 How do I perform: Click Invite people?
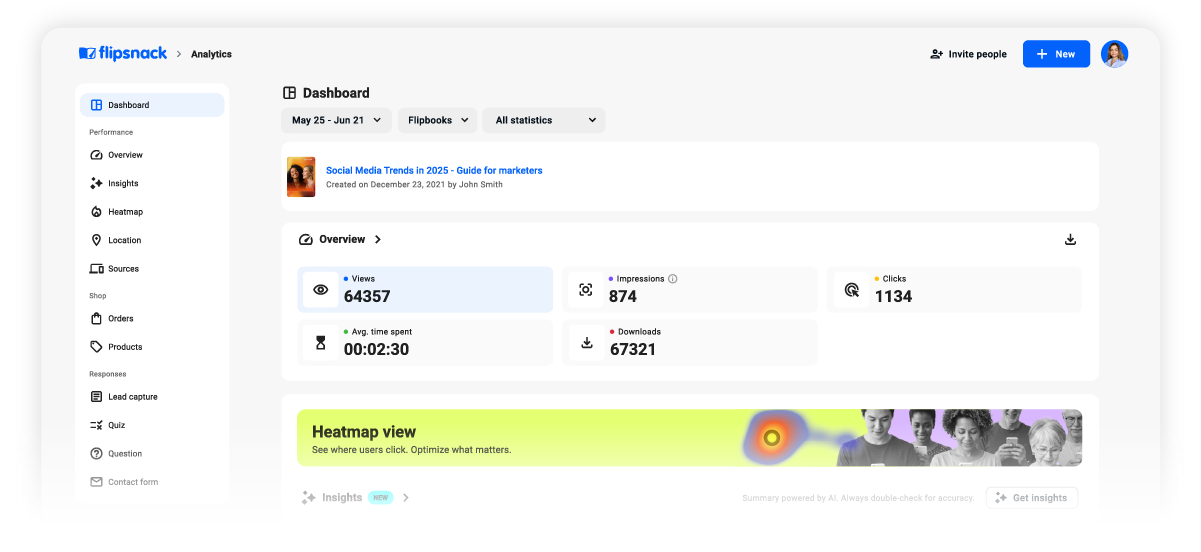[x=968, y=54]
